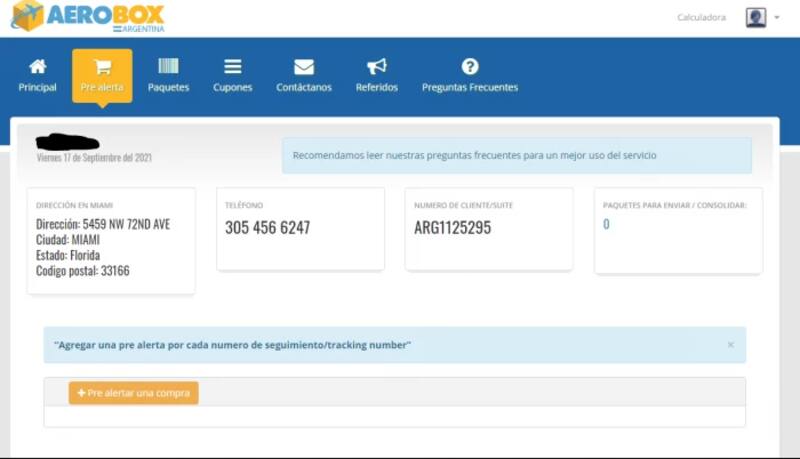Open Preguntas Frecuentes question mark icon
Screen dimensions: 800x459
tap(470, 67)
